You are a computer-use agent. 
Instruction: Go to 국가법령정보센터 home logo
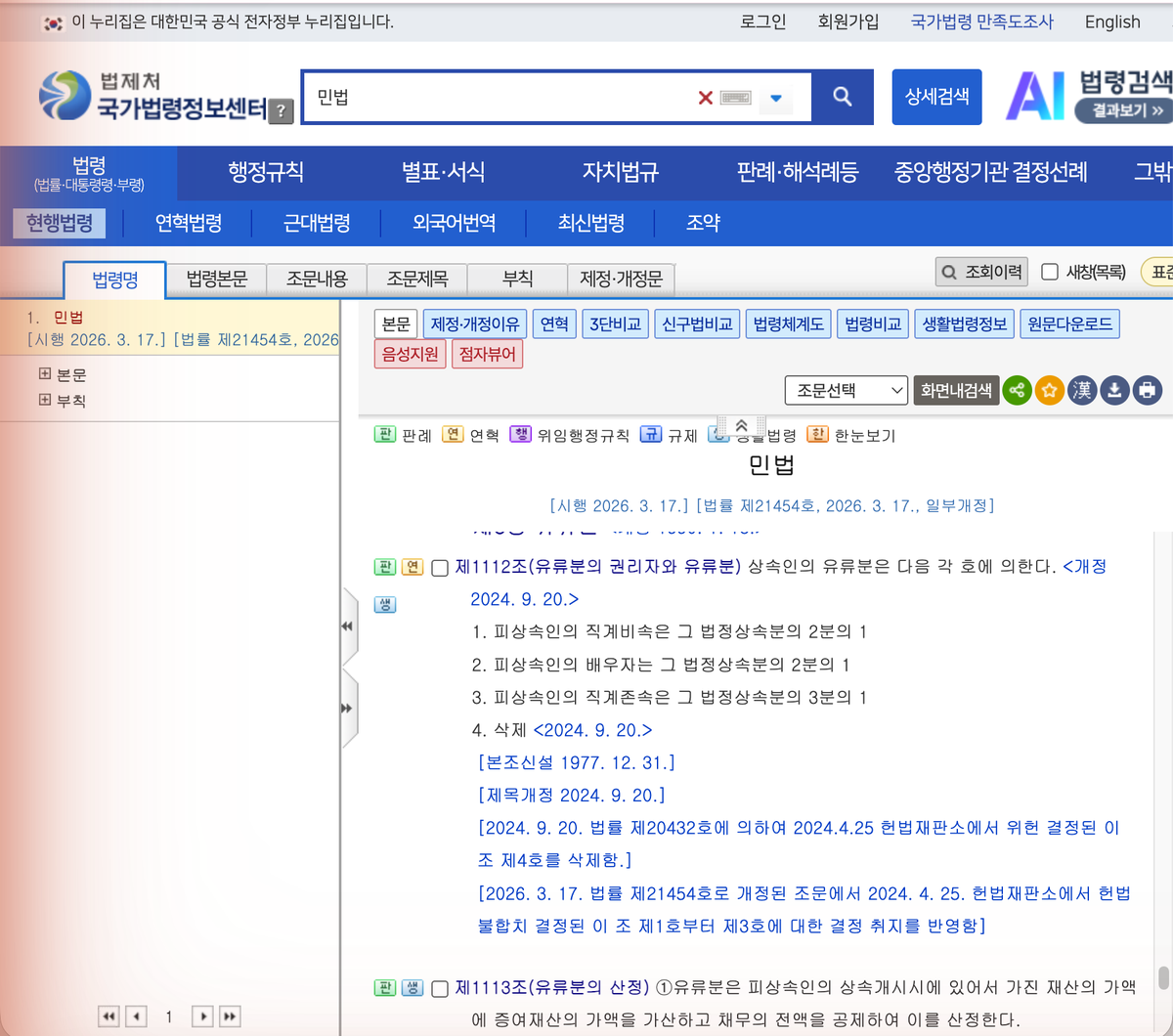pos(152,96)
